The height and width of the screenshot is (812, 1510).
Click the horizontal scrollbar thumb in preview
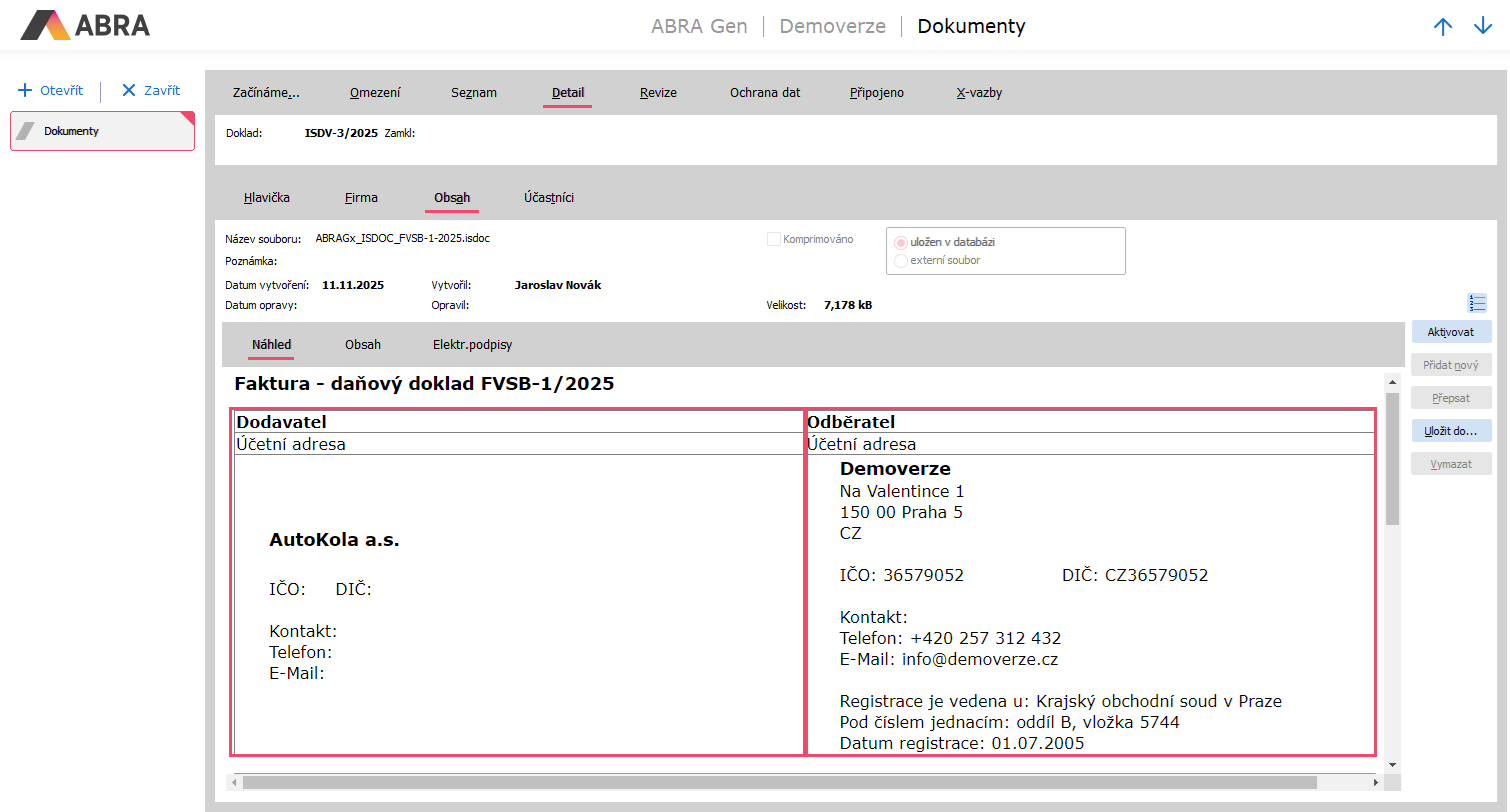[779, 783]
